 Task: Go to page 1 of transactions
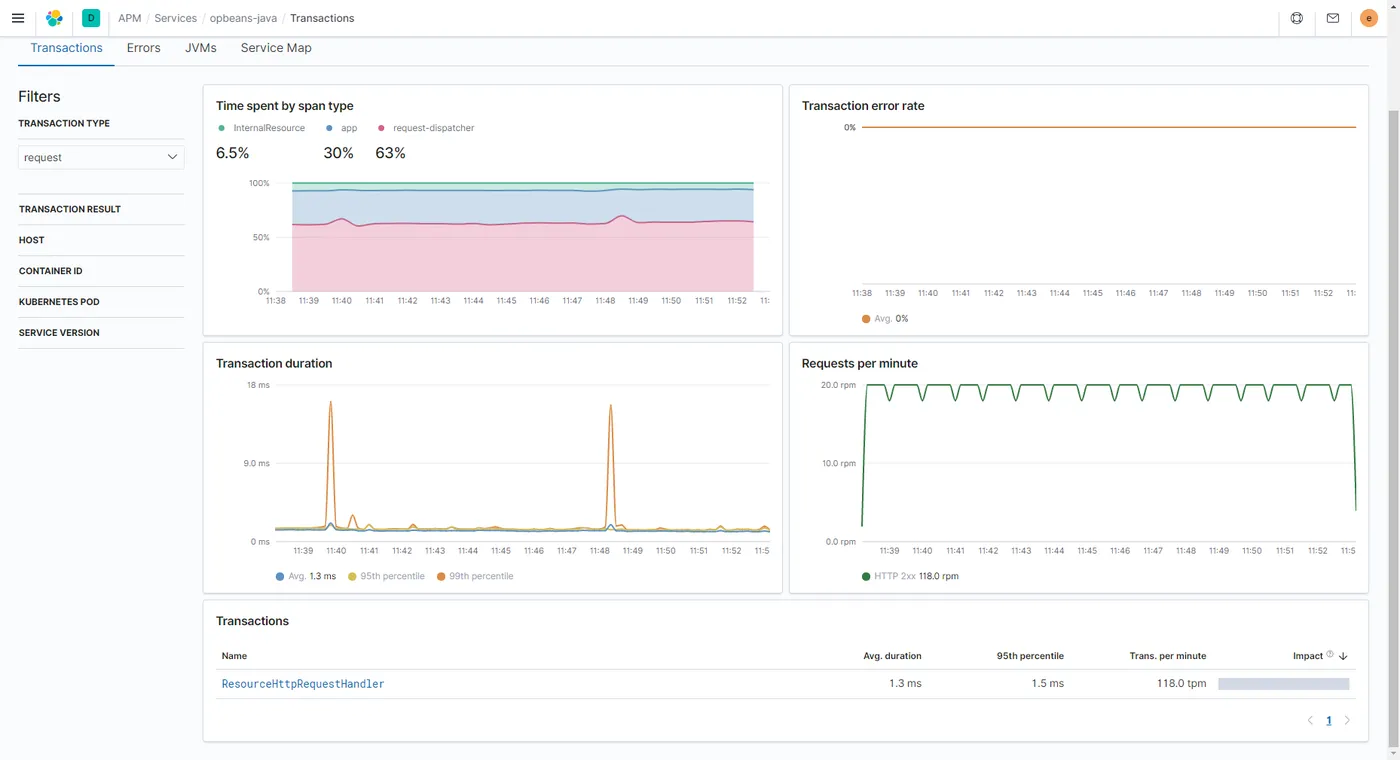click(1329, 720)
